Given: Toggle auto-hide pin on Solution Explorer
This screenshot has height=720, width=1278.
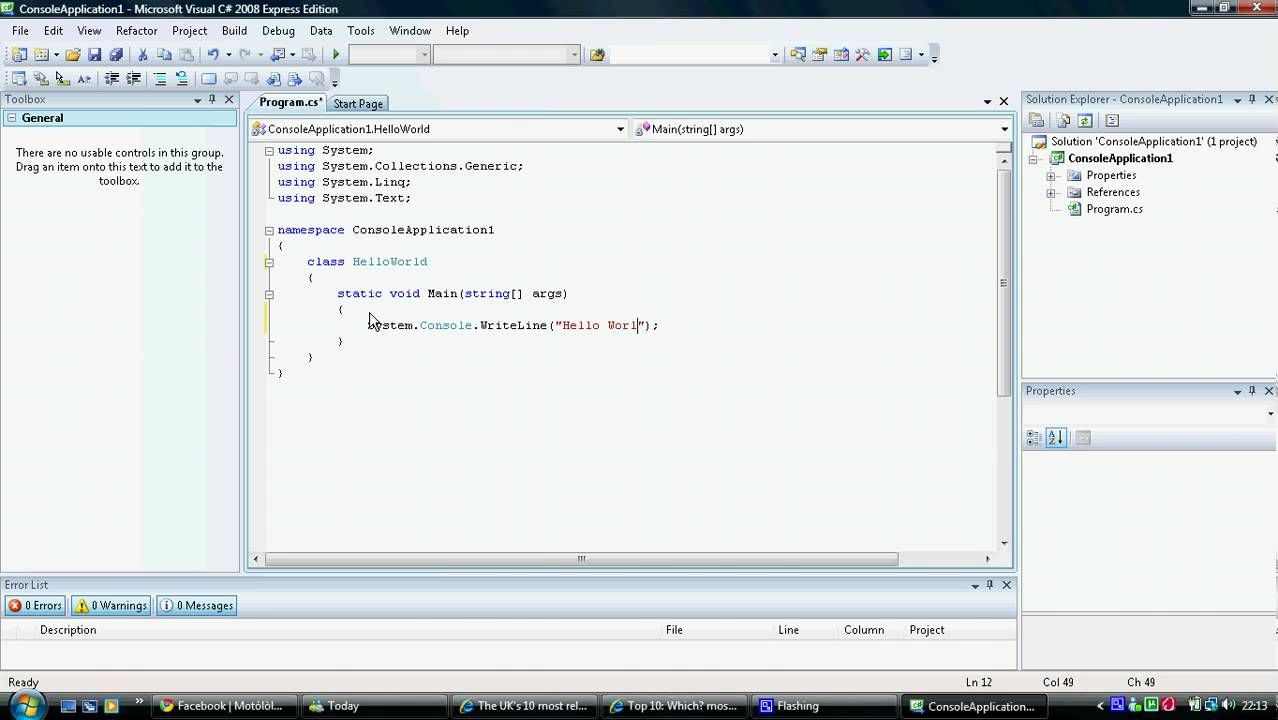Looking at the screenshot, I should tap(1252, 99).
